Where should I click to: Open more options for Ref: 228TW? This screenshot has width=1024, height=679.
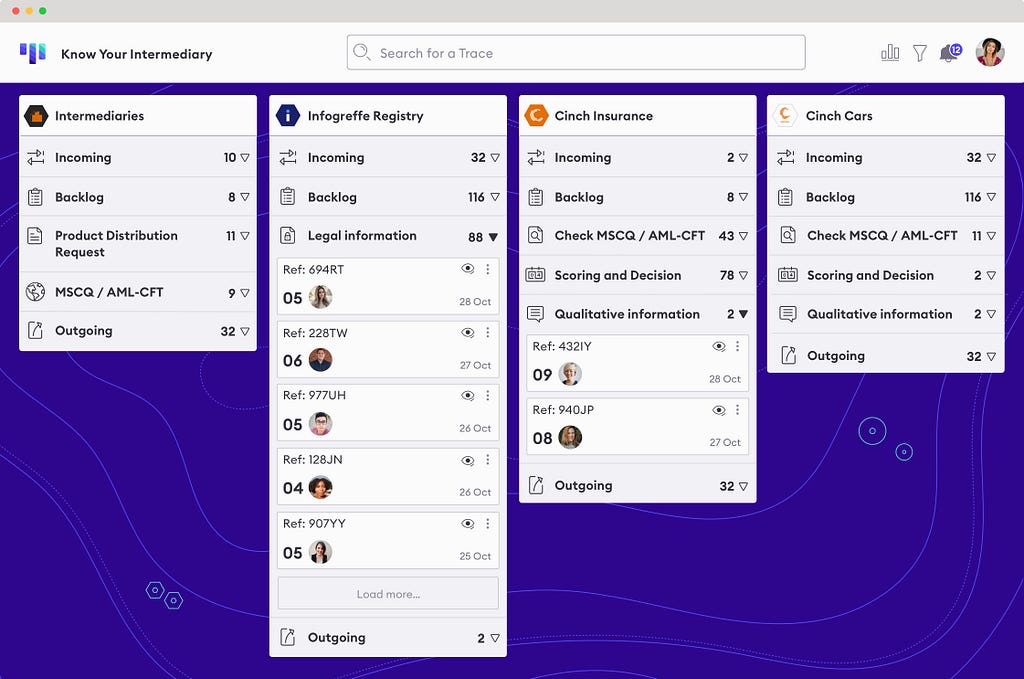[487, 332]
